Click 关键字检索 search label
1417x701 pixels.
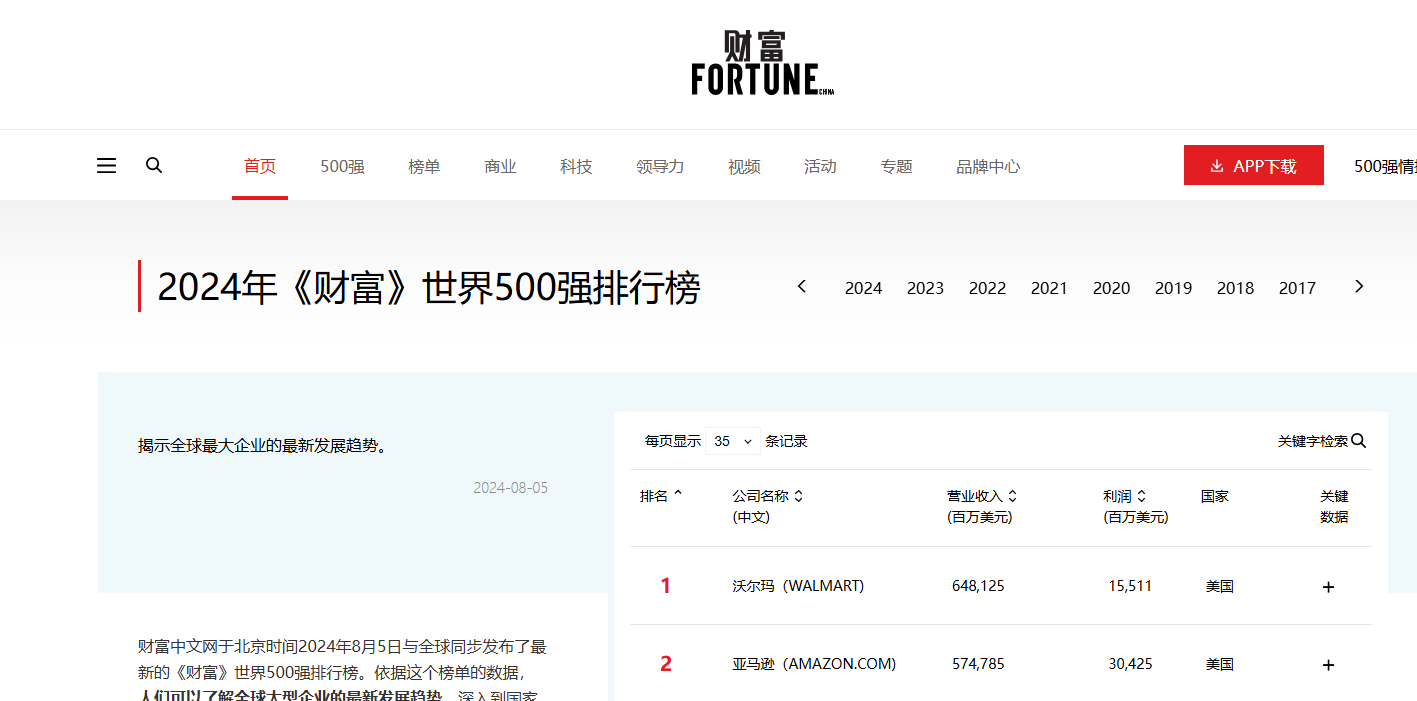[x=1312, y=441]
